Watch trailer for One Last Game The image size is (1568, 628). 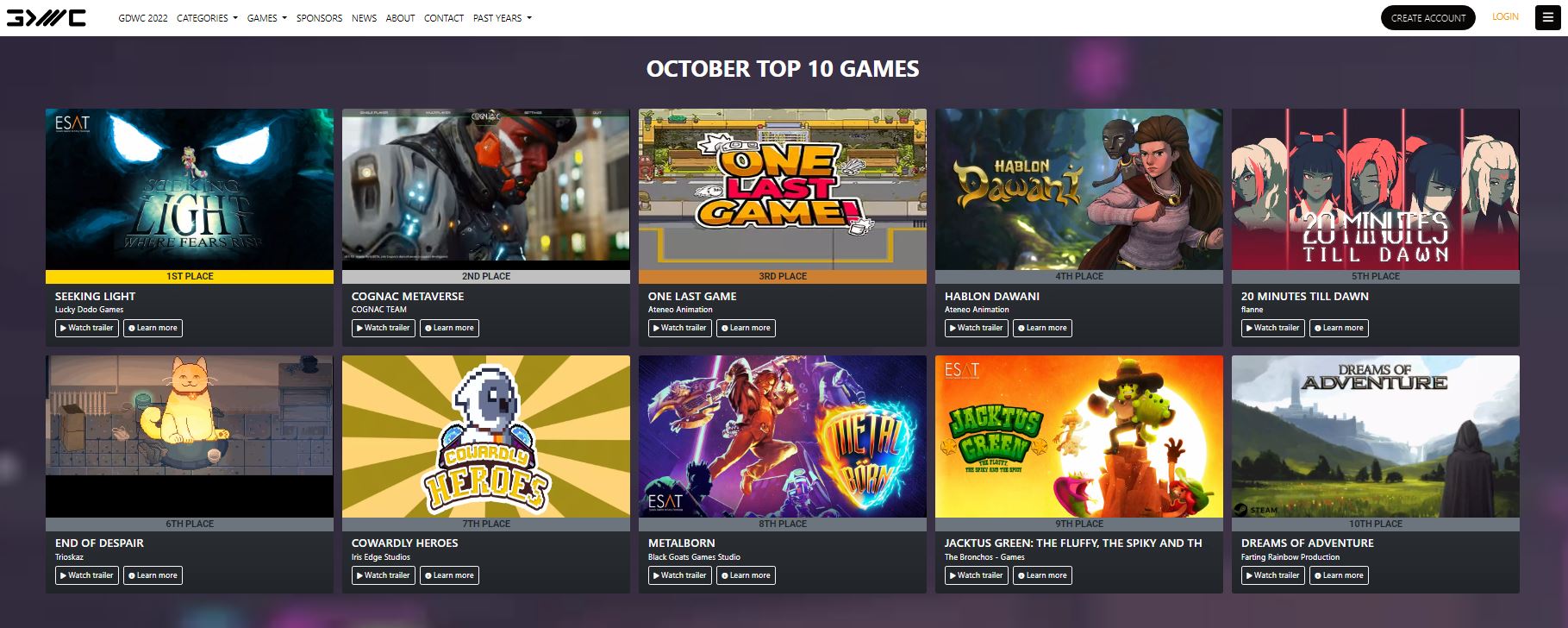(679, 328)
